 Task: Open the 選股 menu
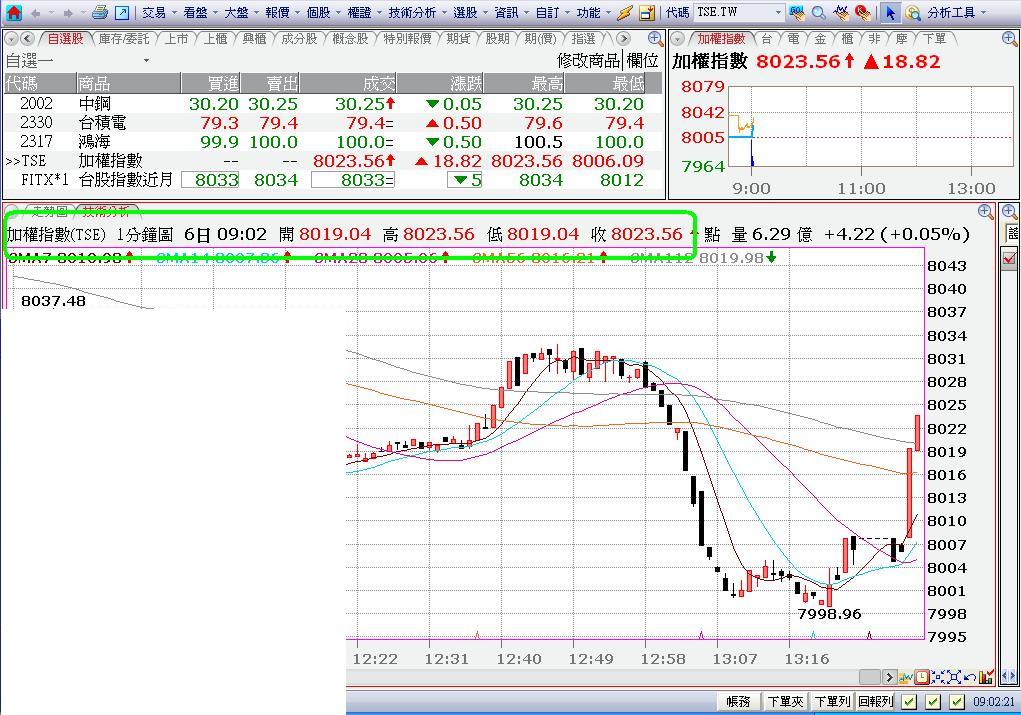point(470,12)
